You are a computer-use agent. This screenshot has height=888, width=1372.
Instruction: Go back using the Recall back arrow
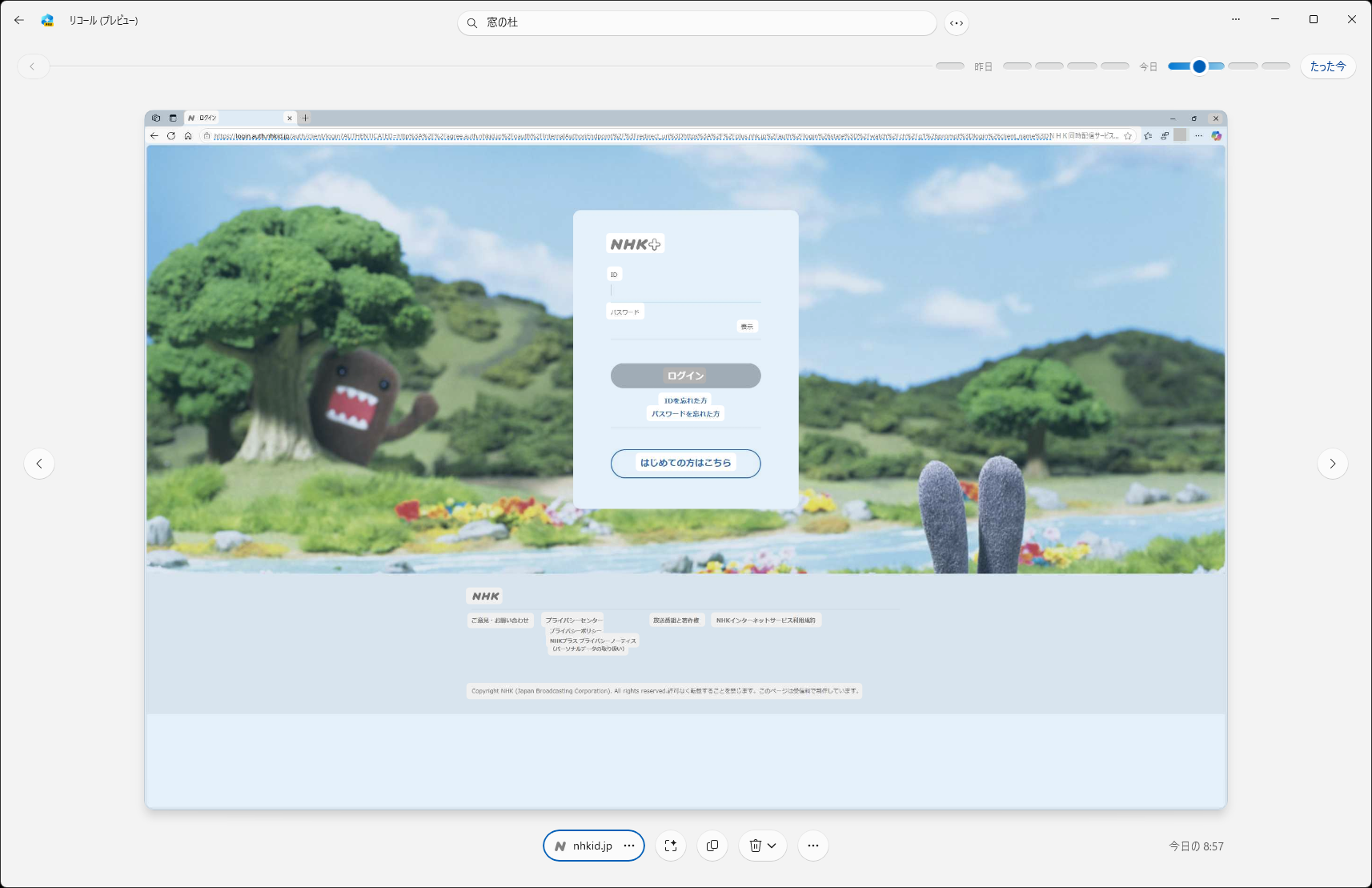click(x=19, y=20)
